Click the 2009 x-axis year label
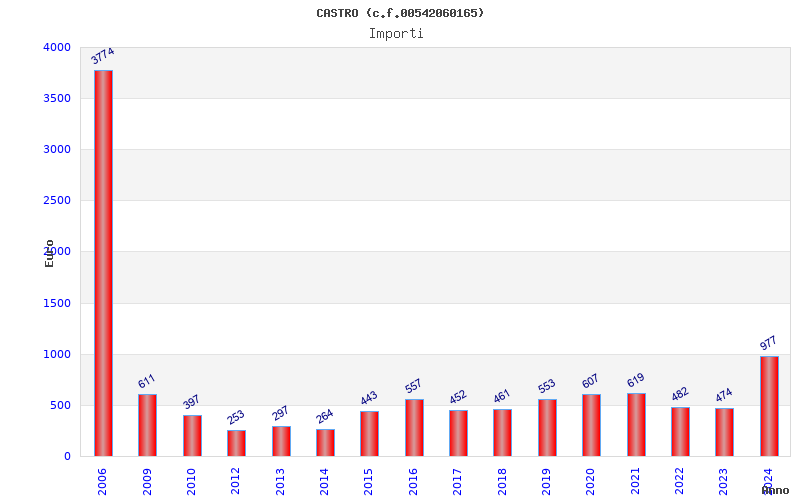 click(x=147, y=482)
